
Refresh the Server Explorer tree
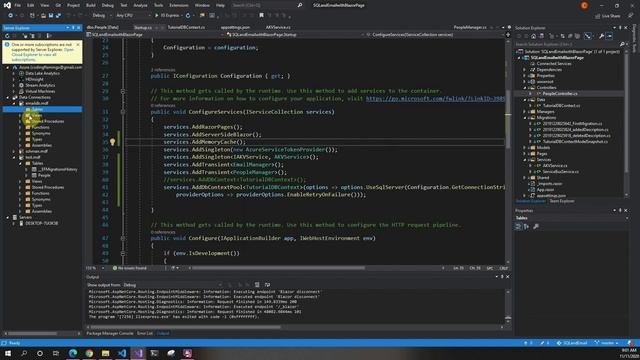[7, 36]
